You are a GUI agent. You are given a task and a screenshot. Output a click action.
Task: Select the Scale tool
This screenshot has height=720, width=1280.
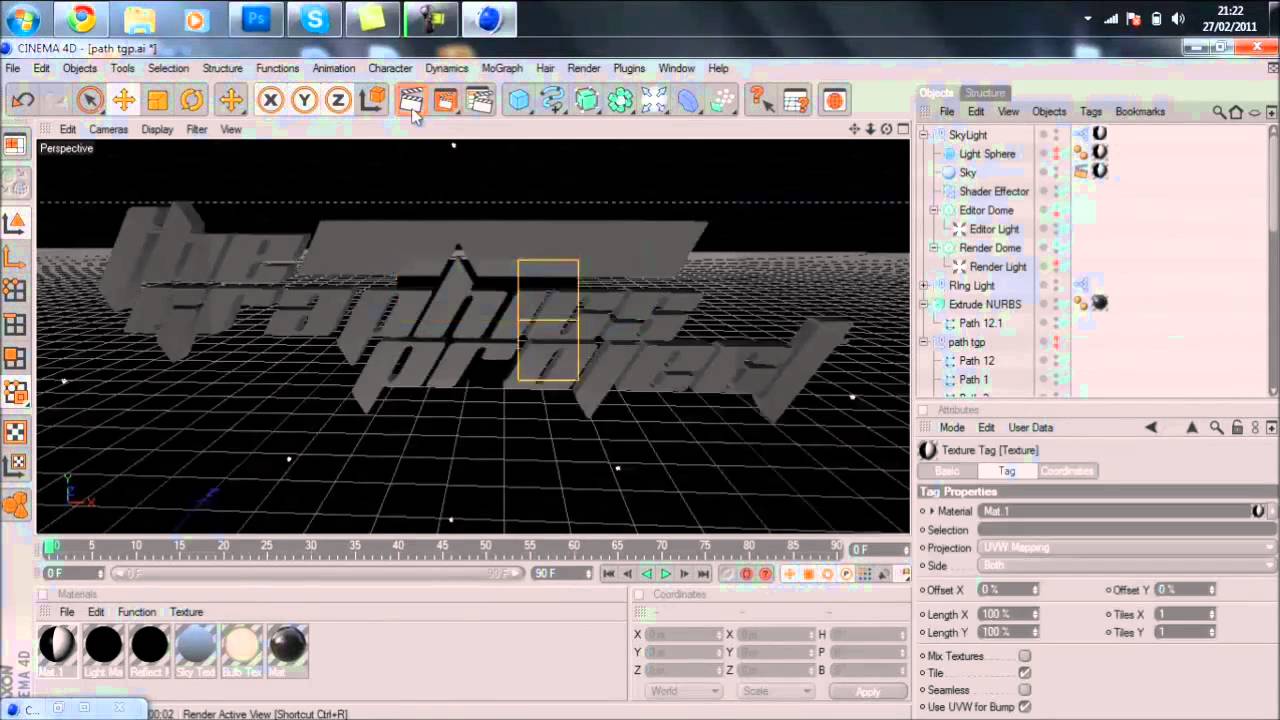pos(158,100)
